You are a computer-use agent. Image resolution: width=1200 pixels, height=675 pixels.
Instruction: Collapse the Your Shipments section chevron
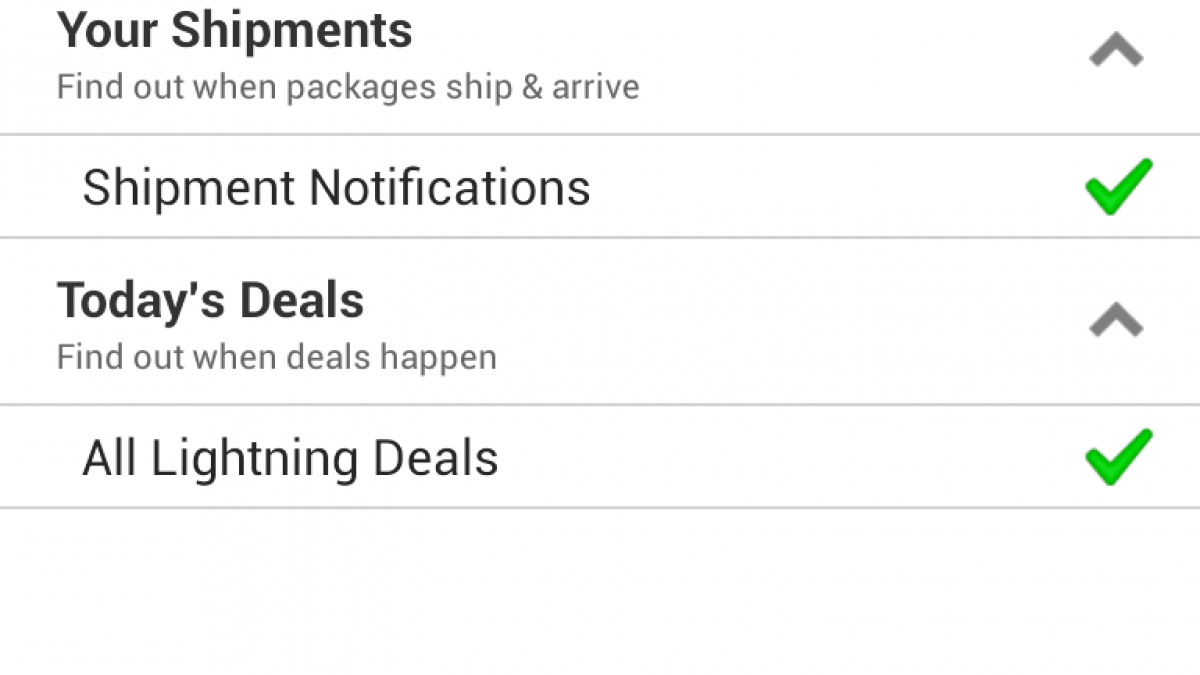tap(1116, 51)
